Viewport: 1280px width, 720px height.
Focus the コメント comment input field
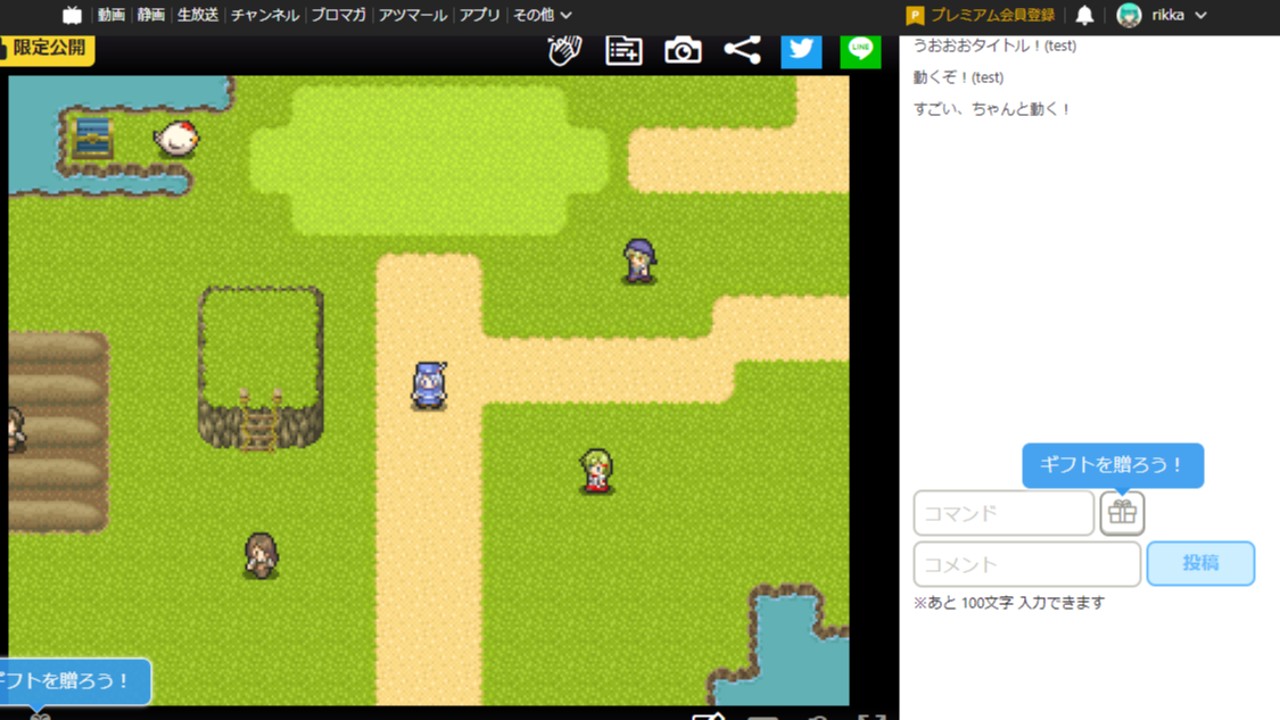(1026, 564)
